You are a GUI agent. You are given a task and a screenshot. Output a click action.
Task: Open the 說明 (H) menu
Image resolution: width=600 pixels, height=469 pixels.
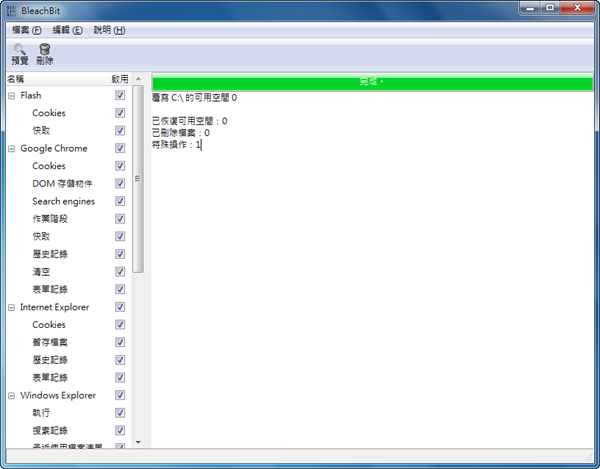tap(109, 30)
